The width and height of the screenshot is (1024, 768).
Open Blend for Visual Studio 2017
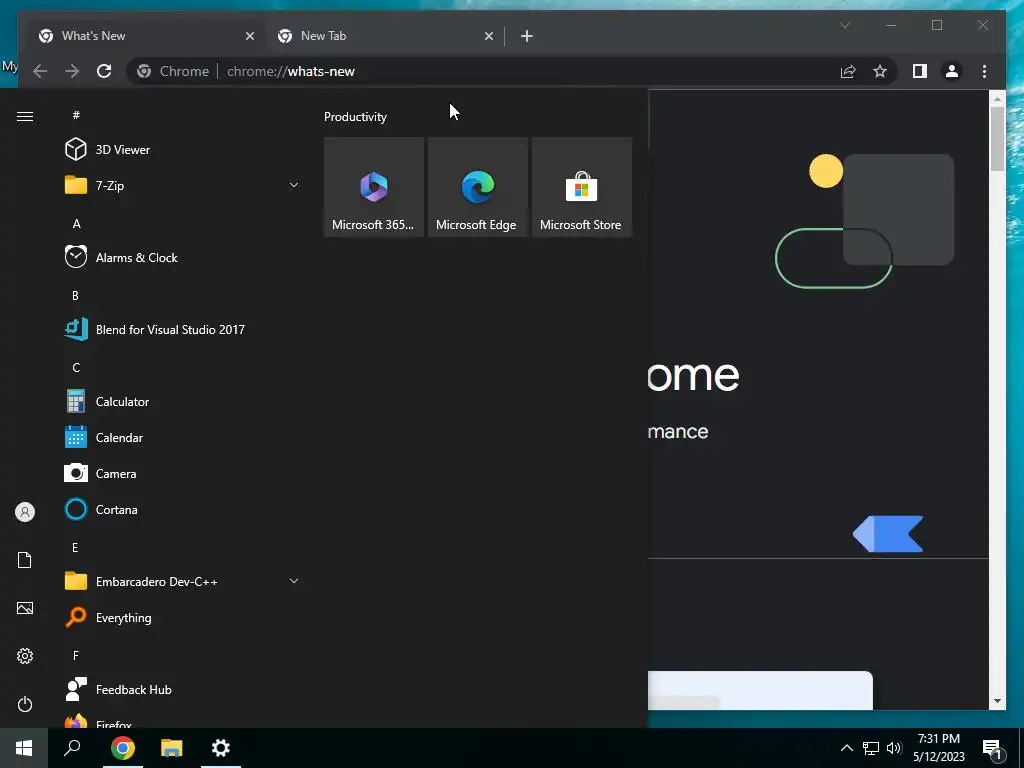[x=183, y=330]
